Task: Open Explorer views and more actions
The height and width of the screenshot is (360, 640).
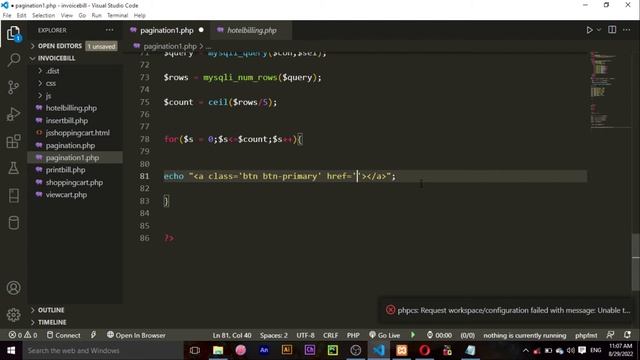Action: (x=109, y=30)
